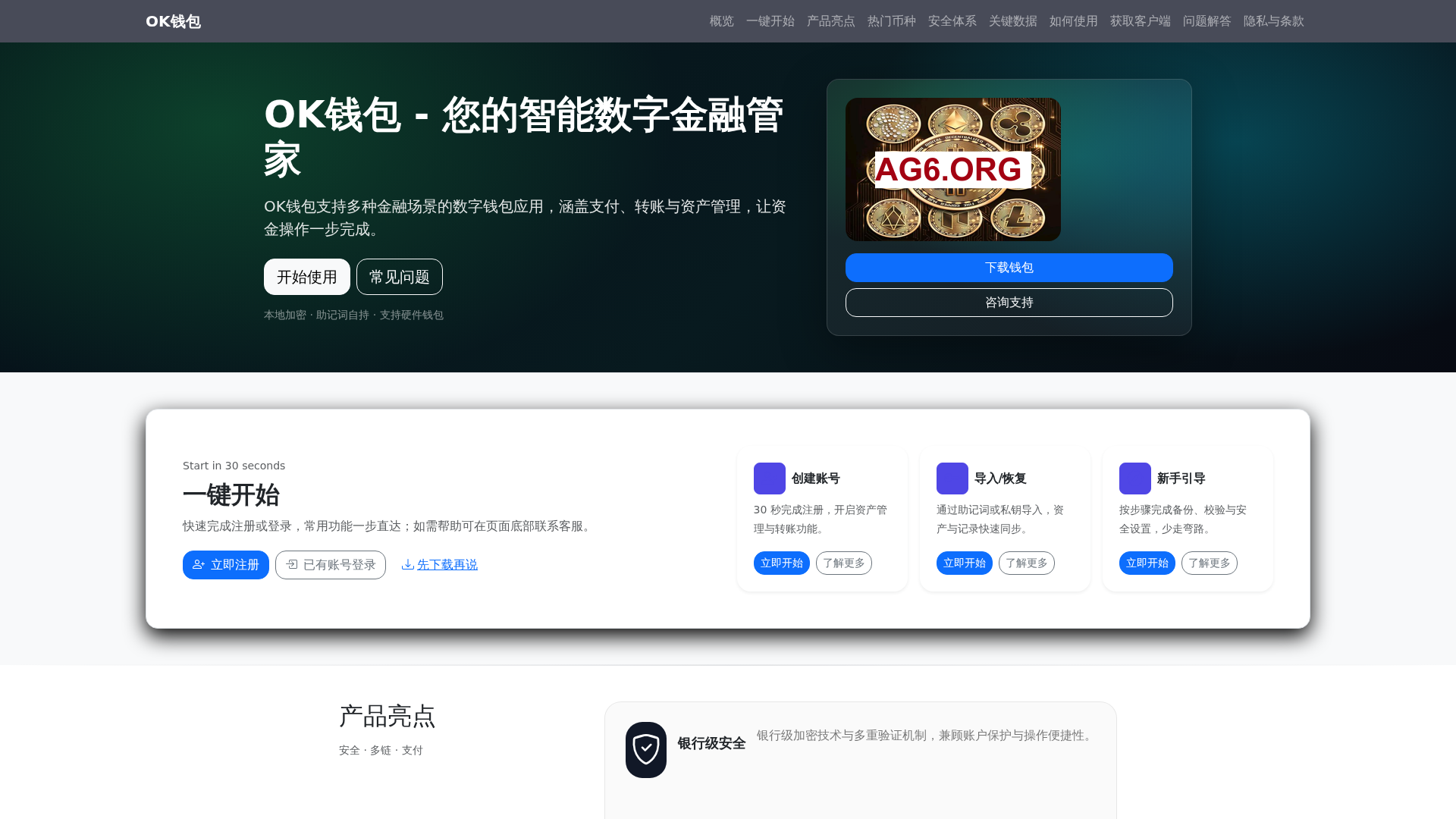Click the shield check icon for 银行级安全
This screenshot has height=819, width=1456.
click(646, 750)
